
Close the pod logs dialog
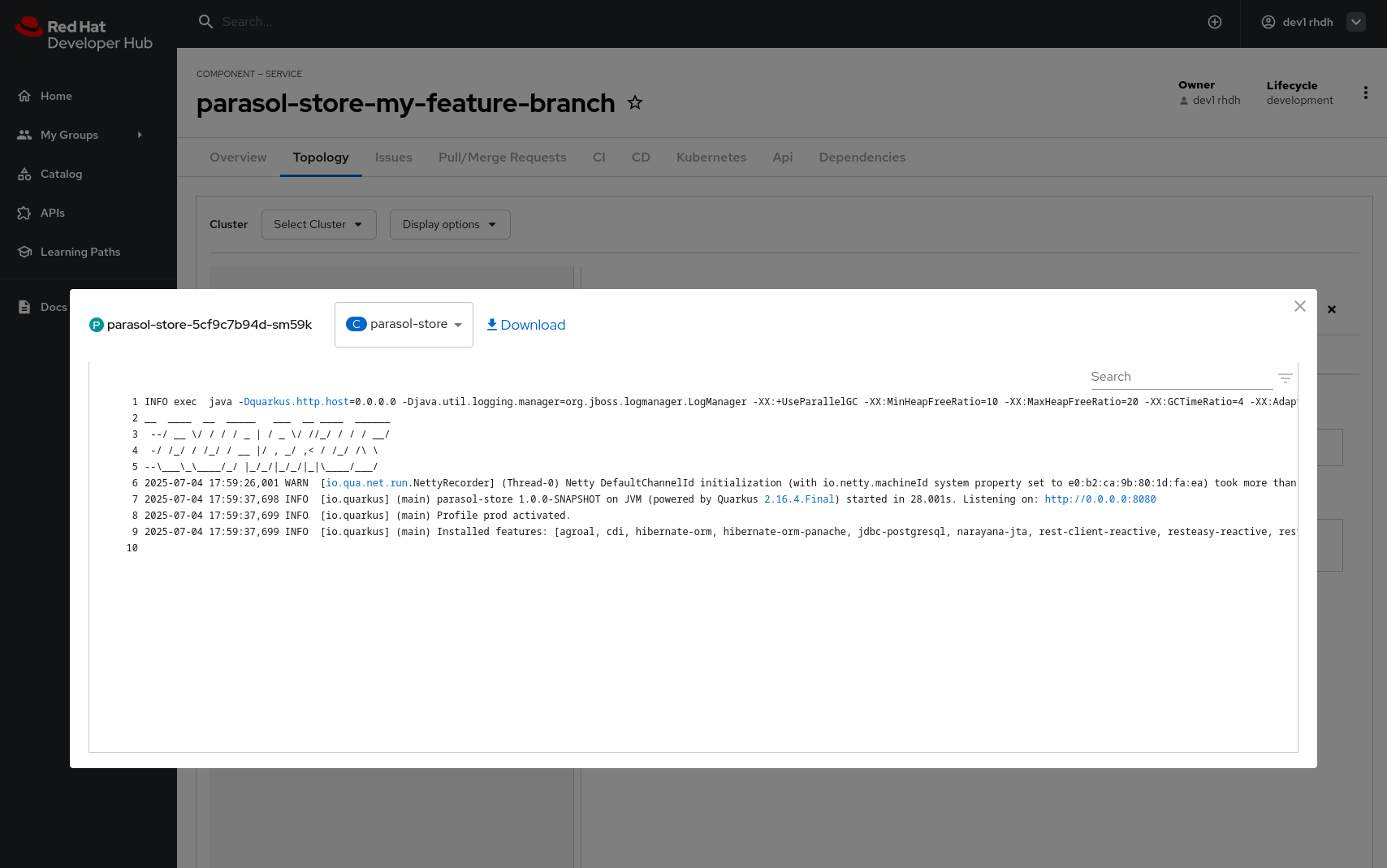pos(1300,306)
